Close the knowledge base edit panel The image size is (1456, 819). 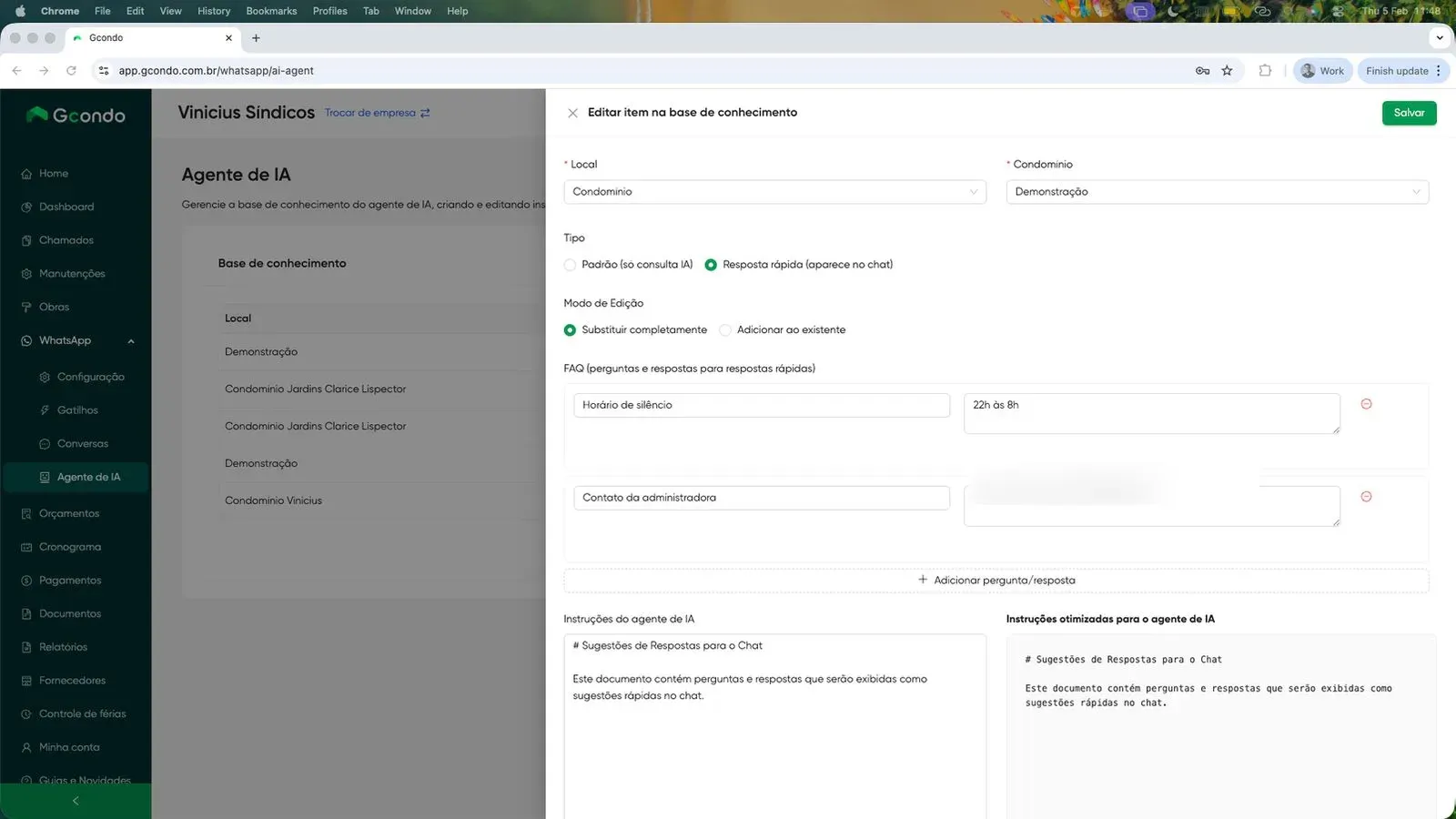click(572, 113)
